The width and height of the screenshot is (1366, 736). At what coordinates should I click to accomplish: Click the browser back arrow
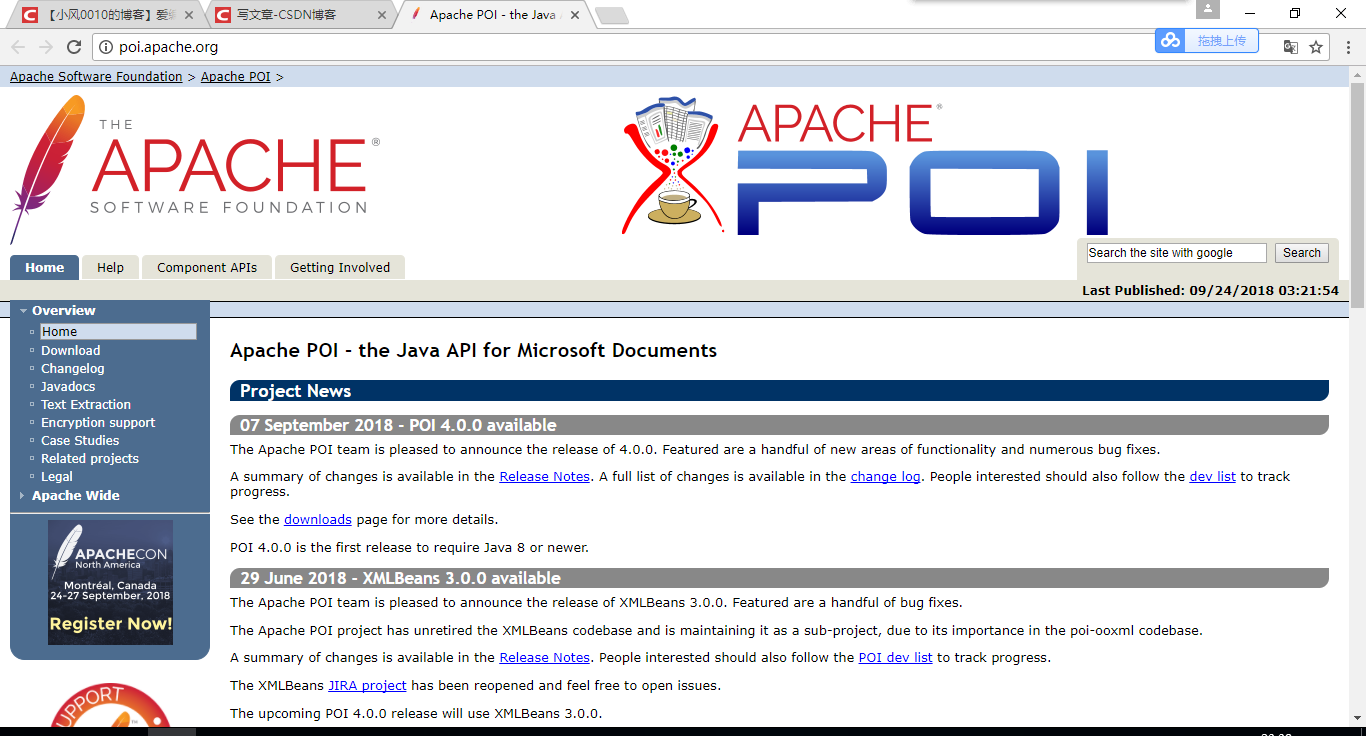[x=18, y=47]
